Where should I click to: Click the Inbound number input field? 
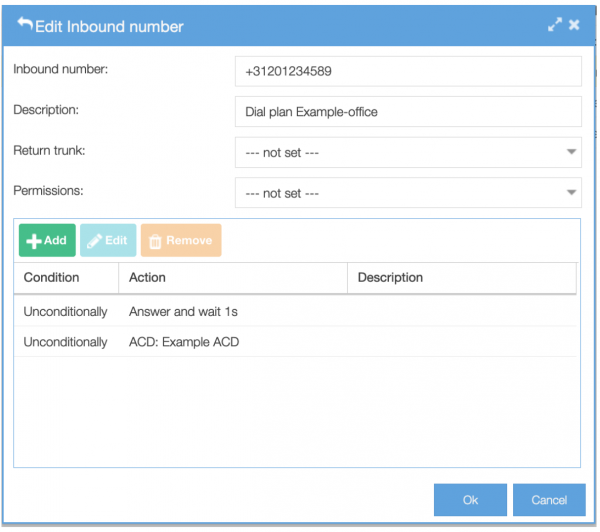[408, 71]
